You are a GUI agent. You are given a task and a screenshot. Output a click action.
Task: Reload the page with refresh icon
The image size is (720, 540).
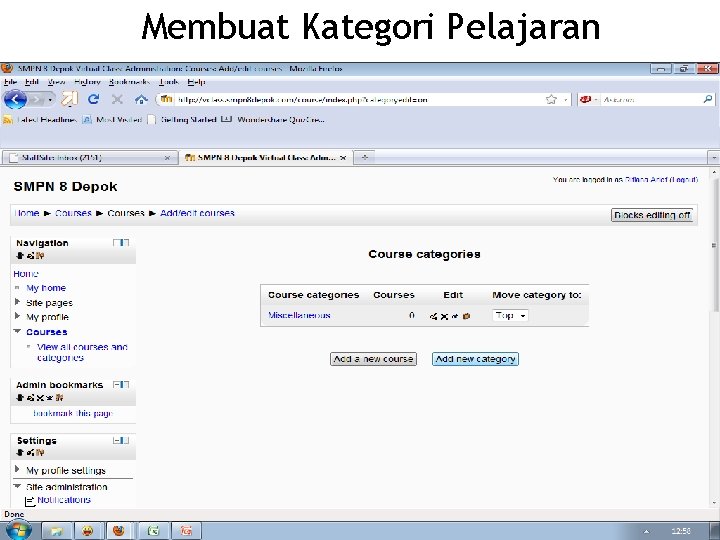tap(94, 99)
